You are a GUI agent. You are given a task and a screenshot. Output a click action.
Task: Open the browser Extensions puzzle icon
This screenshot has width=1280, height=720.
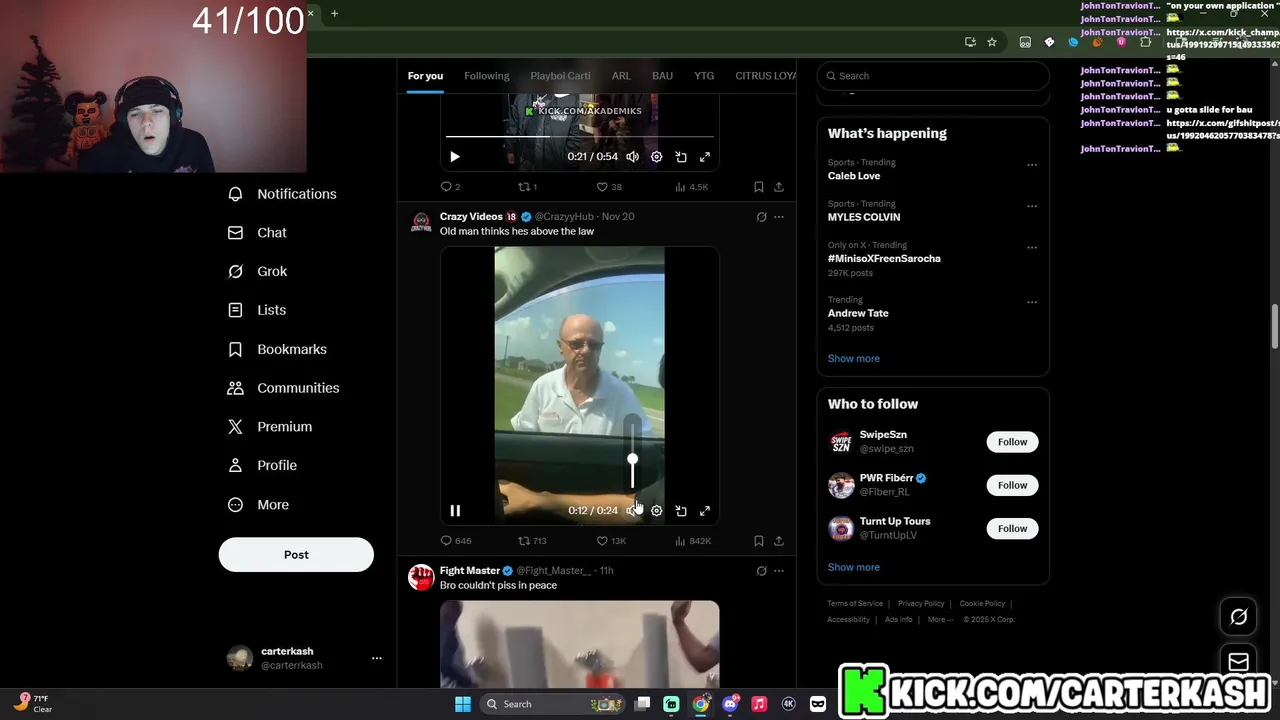(1145, 42)
